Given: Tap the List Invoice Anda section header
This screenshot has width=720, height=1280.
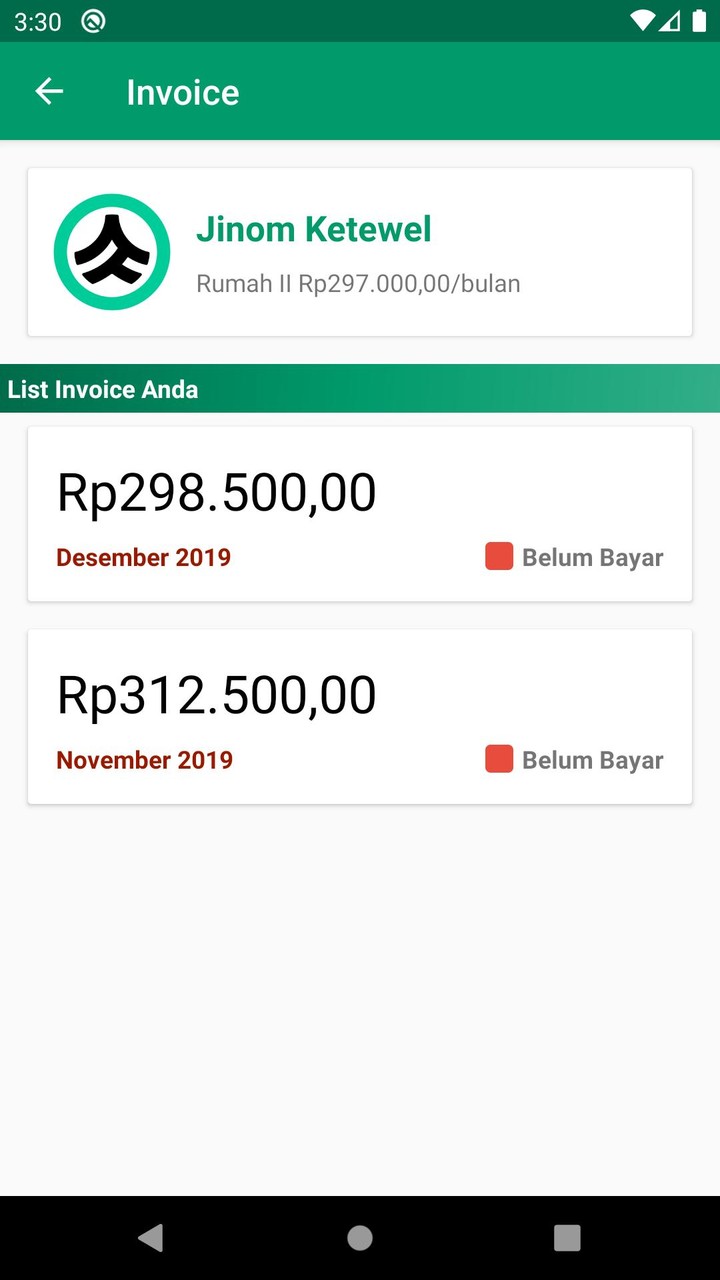Looking at the screenshot, I should point(103,389).
